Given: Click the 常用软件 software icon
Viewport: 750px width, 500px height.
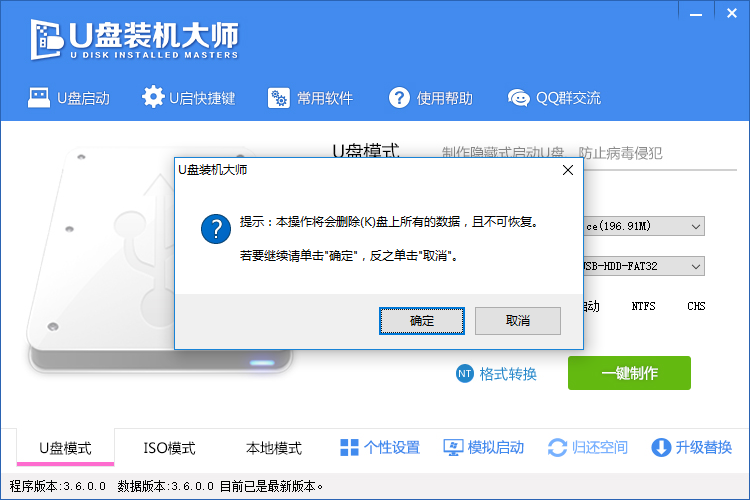Looking at the screenshot, I should click(278, 98).
